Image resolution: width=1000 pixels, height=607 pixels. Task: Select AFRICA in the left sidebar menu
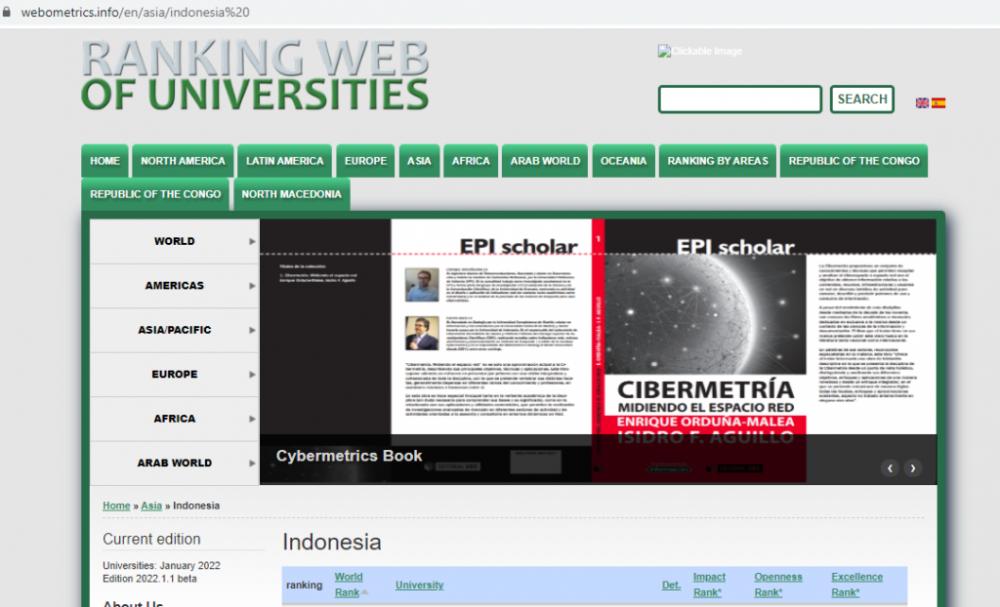coord(174,419)
